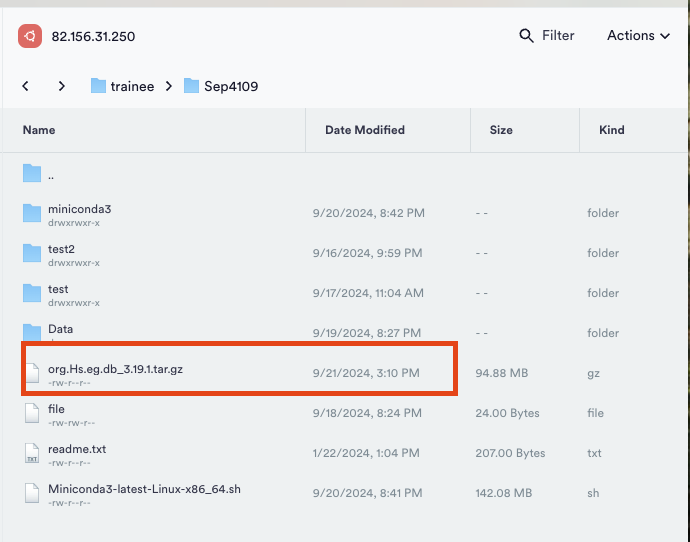Go forward with the right arrow
The height and width of the screenshot is (542, 690).
click(x=62, y=86)
